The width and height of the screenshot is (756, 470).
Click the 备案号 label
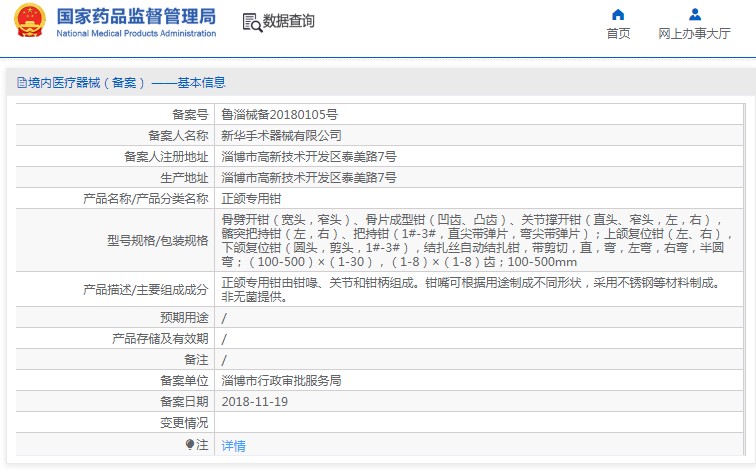190,115
